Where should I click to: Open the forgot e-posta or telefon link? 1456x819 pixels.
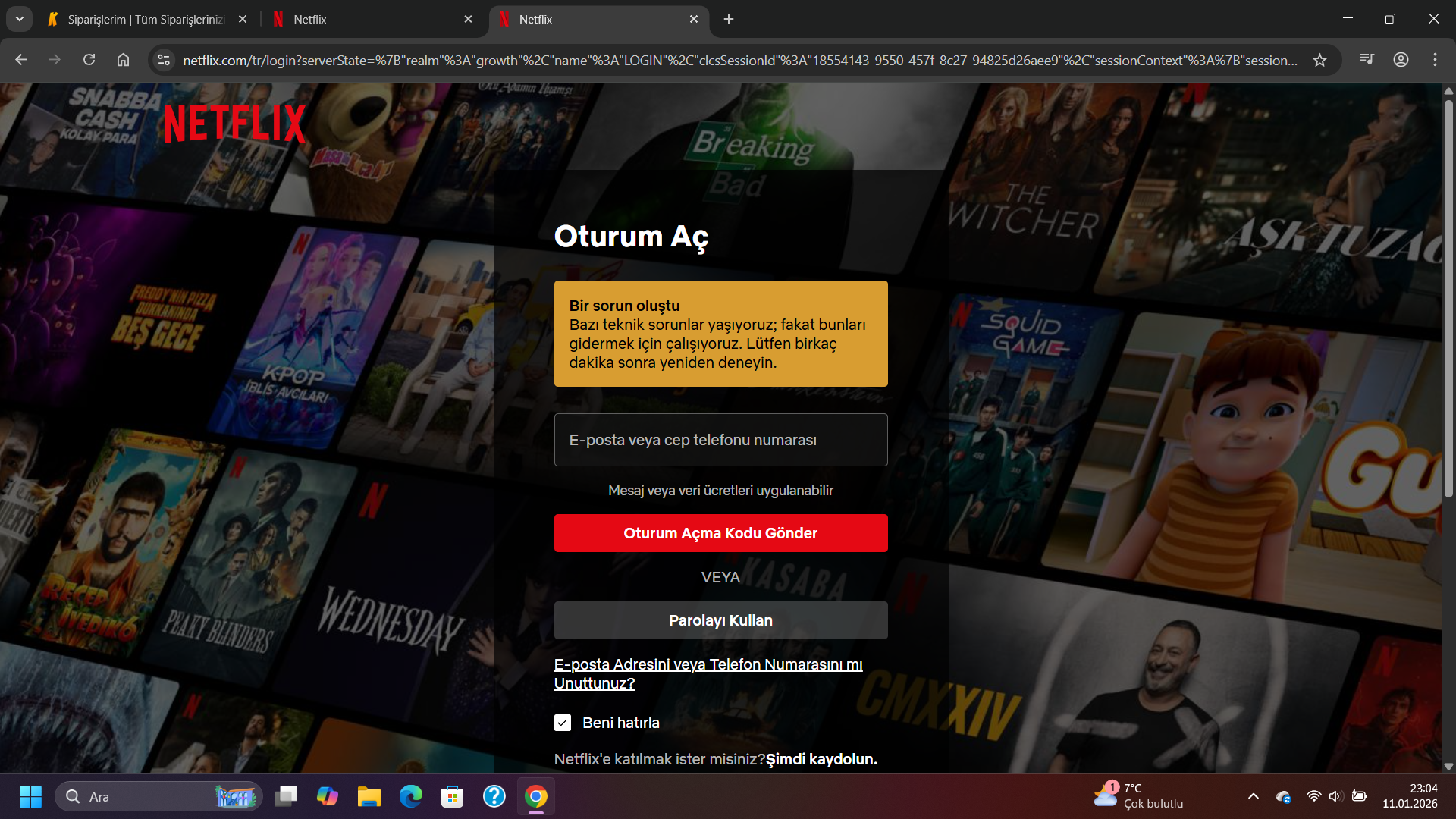point(708,673)
